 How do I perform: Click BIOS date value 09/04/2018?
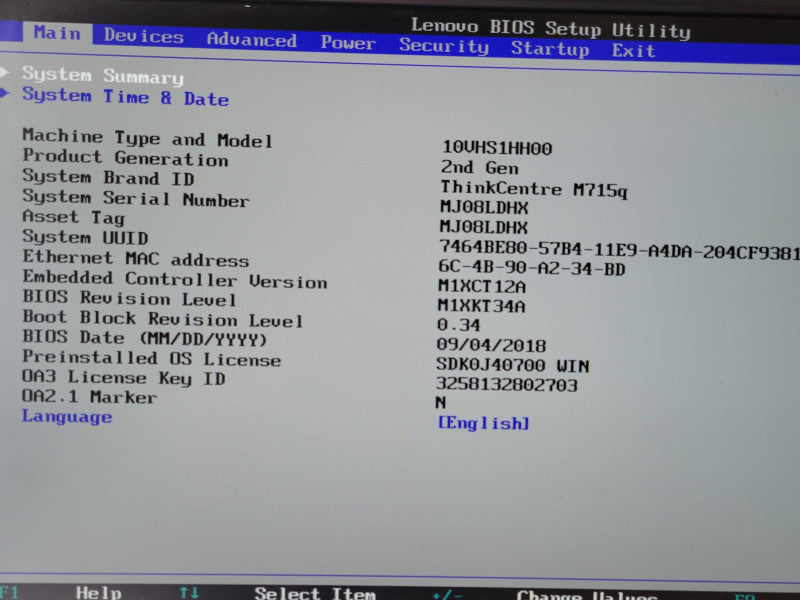tap(491, 345)
